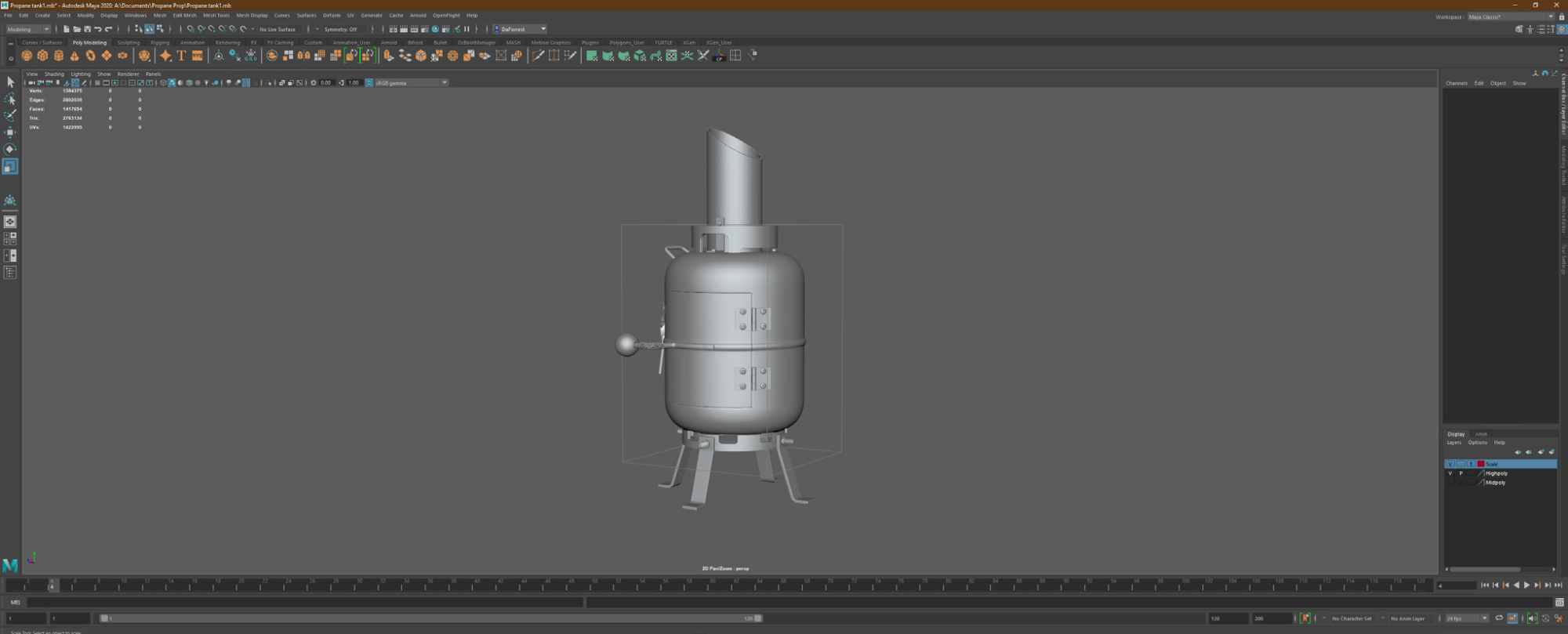Activate the Lasso select tool
The width and height of the screenshot is (1568, 634).
10,100
